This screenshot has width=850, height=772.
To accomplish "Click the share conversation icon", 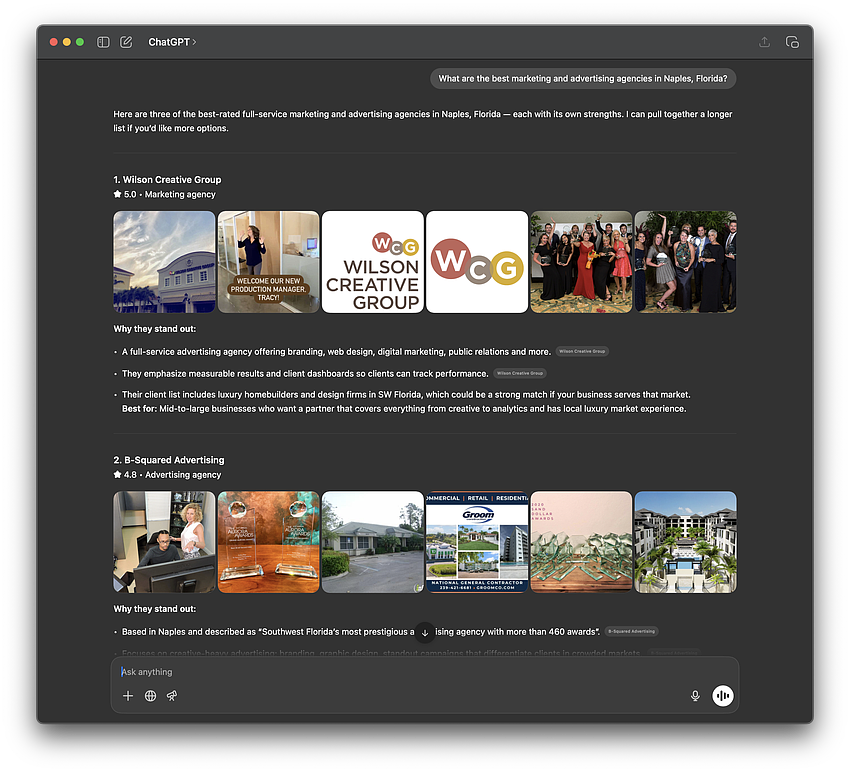I will 763,42.
